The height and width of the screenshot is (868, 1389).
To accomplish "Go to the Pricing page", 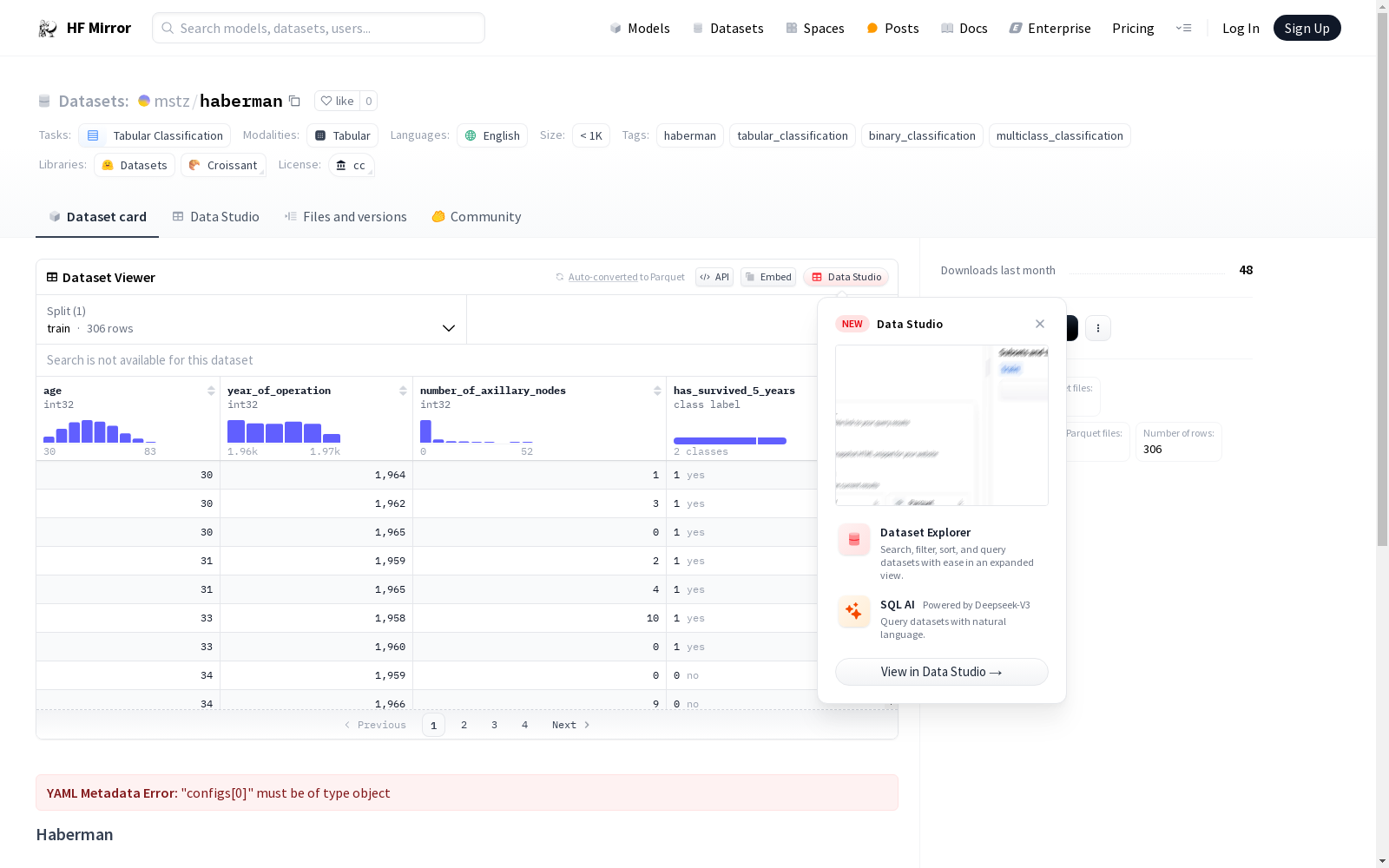I will pos(1133,28).
